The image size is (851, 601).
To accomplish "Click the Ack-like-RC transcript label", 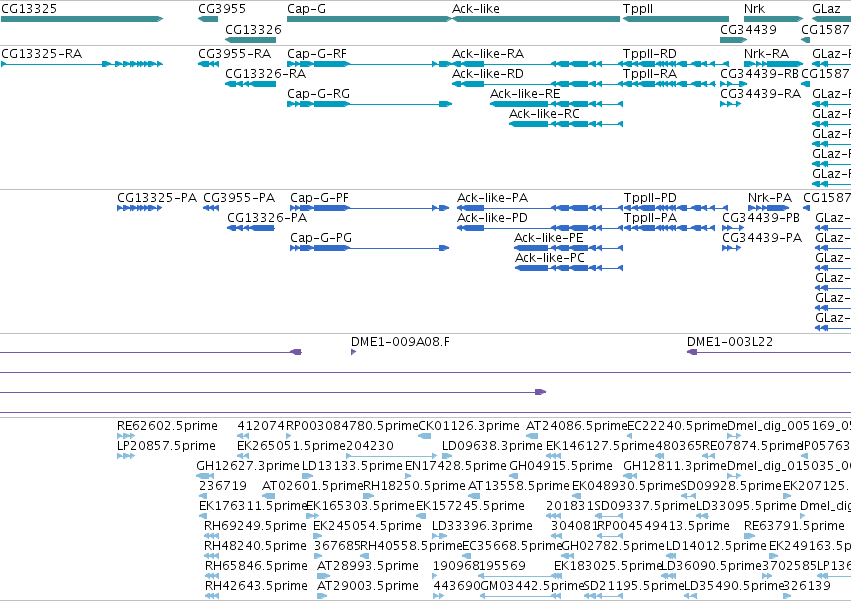I will pos(544,113).
